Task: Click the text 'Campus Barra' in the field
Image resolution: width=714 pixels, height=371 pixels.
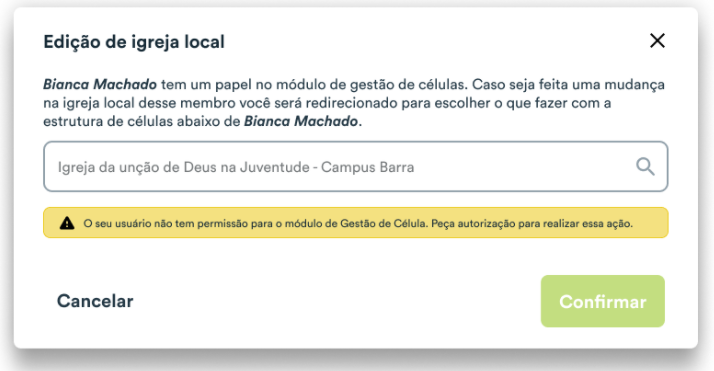Action: coord(367,167)
